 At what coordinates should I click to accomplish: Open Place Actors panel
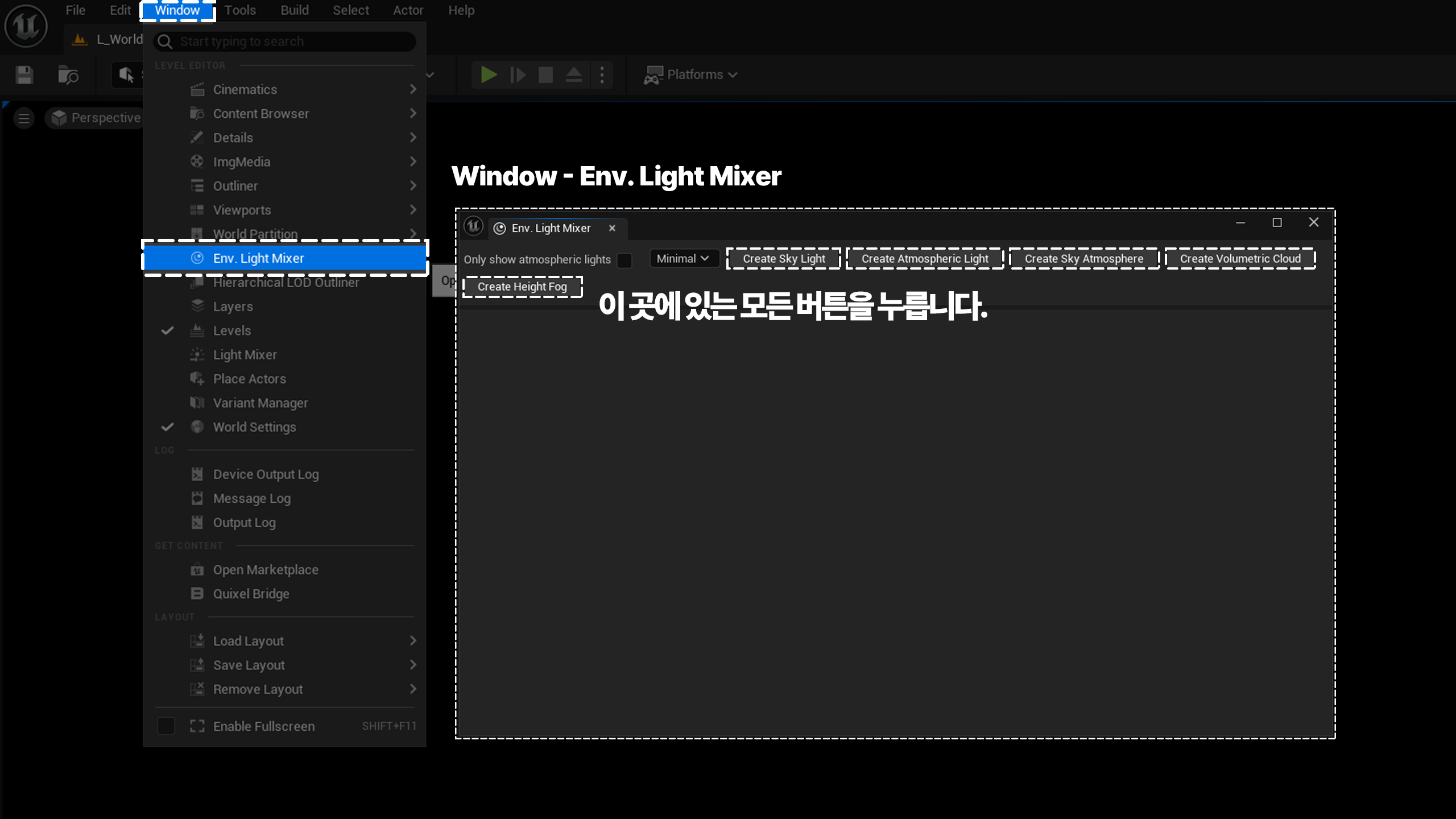coord(284,379)
